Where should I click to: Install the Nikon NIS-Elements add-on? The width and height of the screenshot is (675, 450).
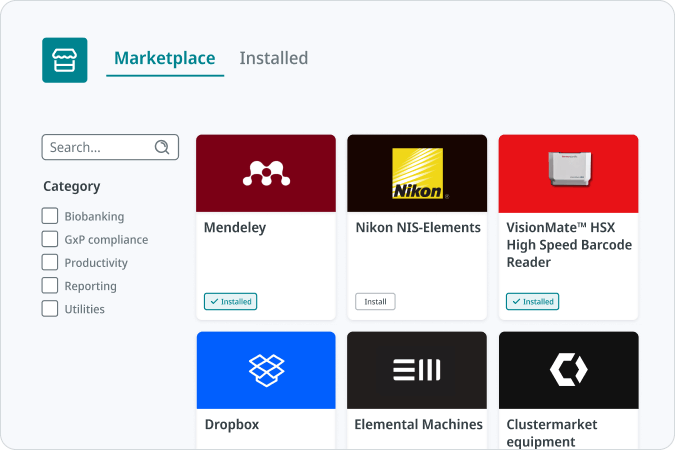[x=375, y=301]
